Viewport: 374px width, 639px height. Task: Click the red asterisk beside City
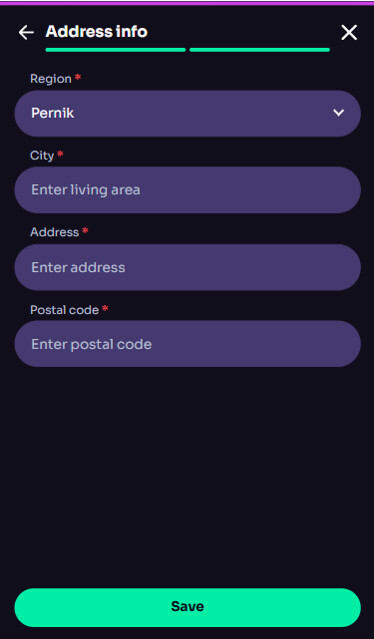[x=60, y=154]
